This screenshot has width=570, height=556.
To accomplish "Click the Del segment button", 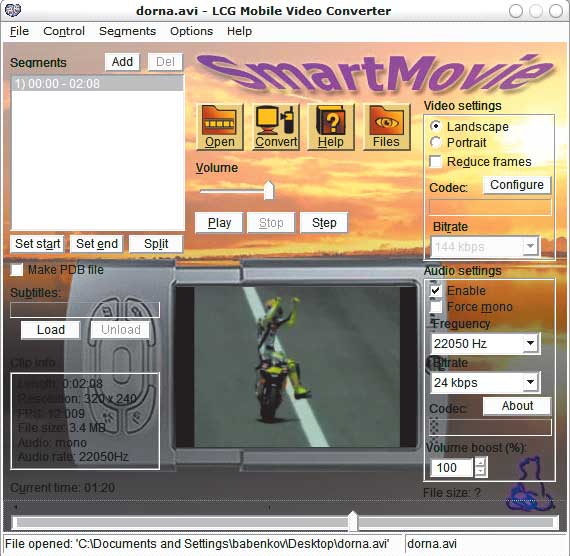I will click(x=165, y=62).
